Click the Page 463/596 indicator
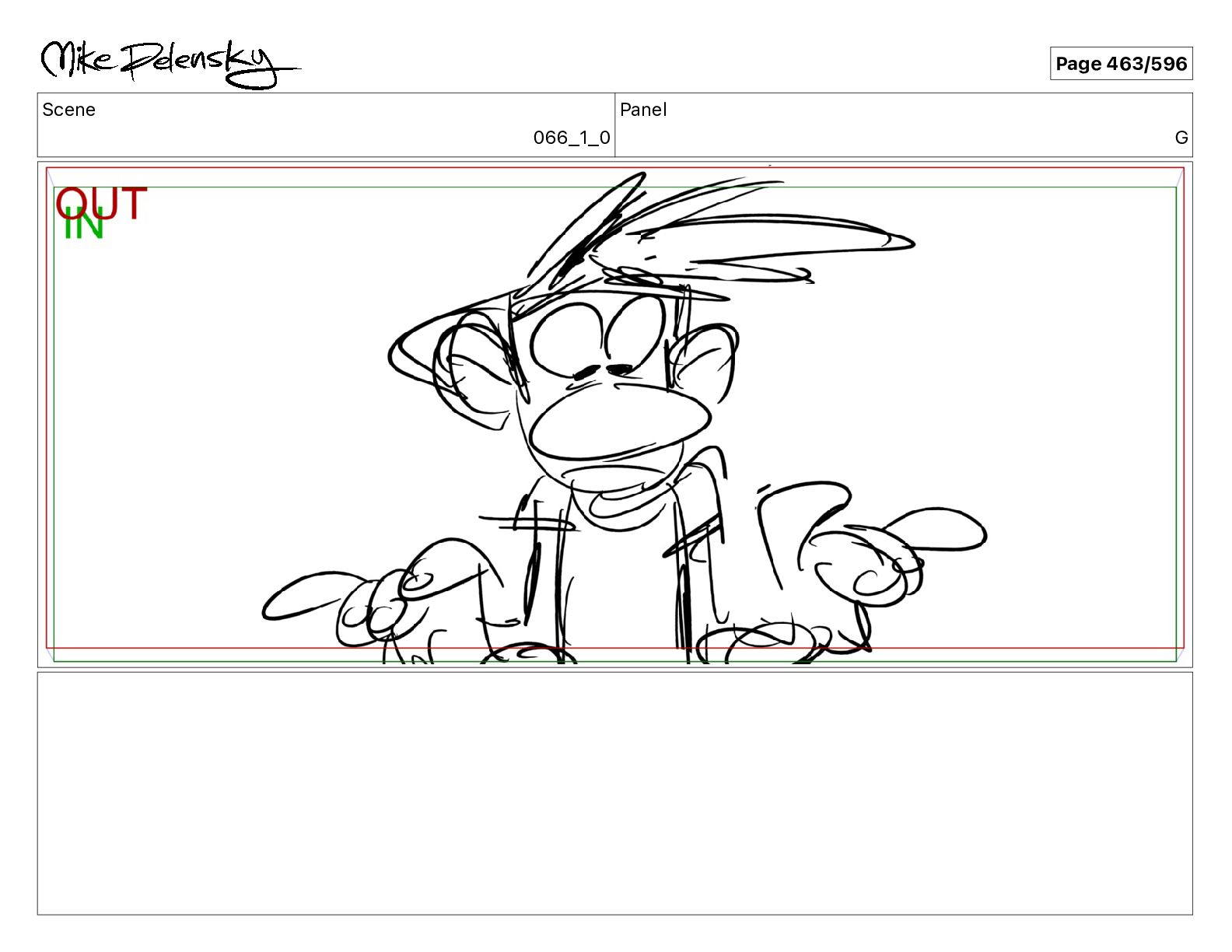 [x=1121, y=64]
